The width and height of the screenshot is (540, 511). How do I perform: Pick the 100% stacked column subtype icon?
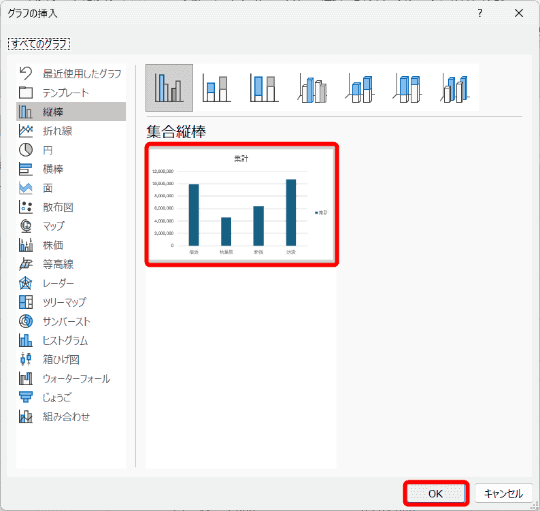[x=264, y=88]
